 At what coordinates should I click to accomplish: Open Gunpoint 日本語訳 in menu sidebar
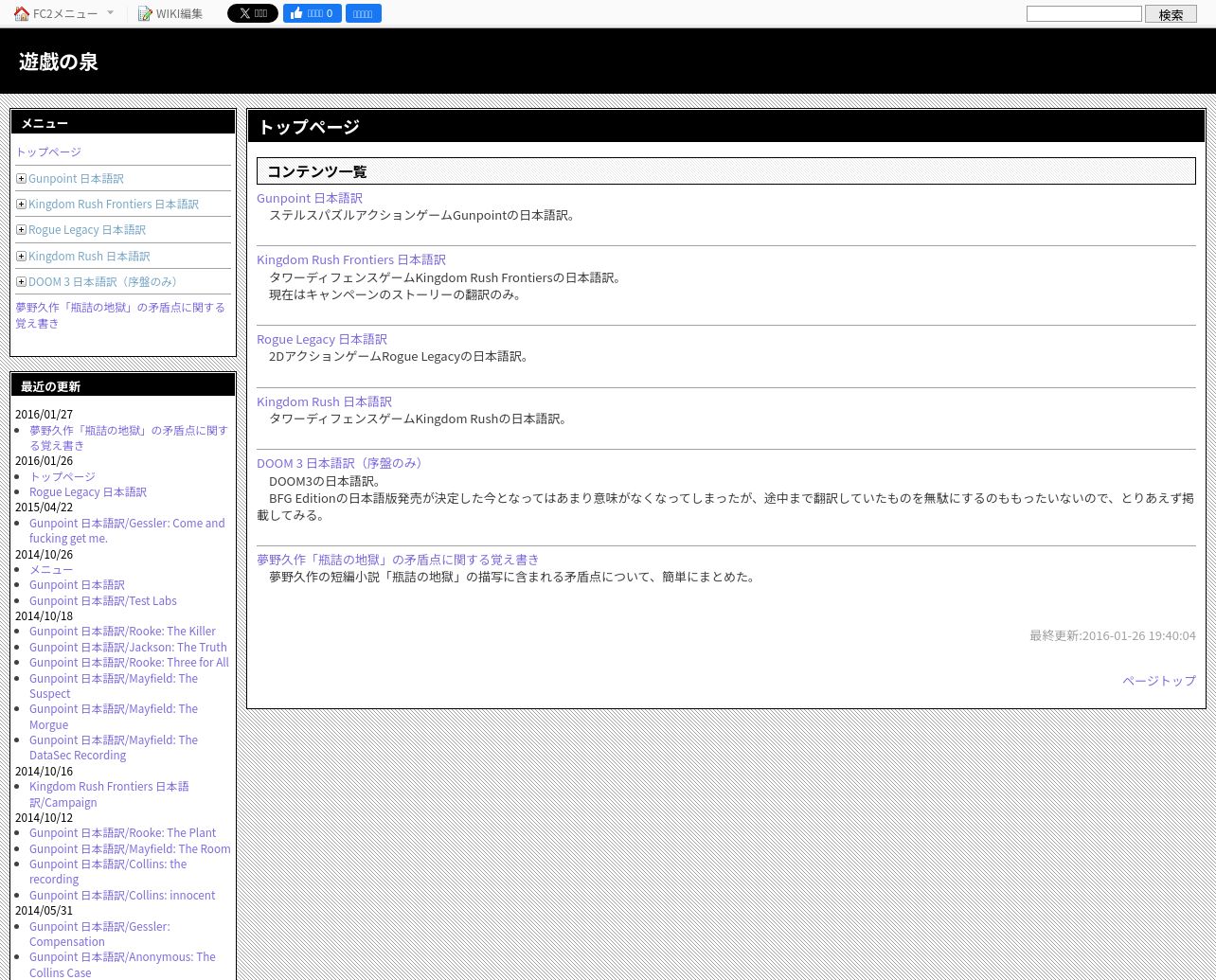point(76,178)
